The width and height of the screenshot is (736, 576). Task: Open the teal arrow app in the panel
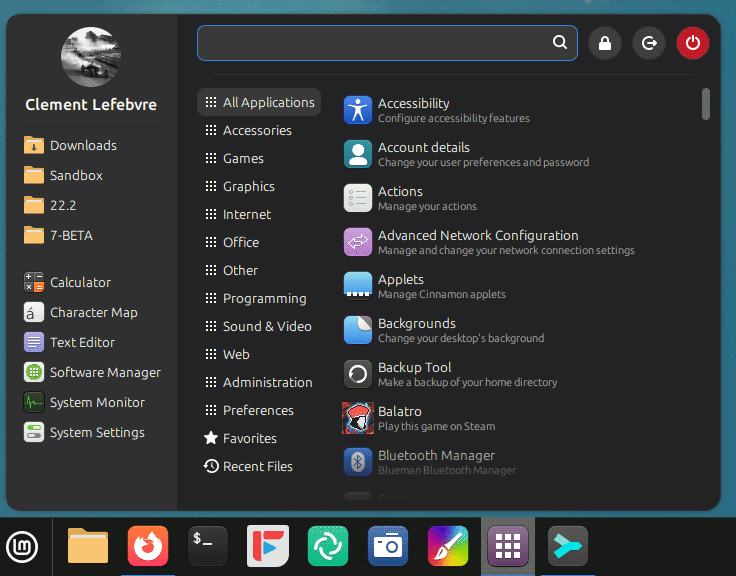(x=568, y=546)
